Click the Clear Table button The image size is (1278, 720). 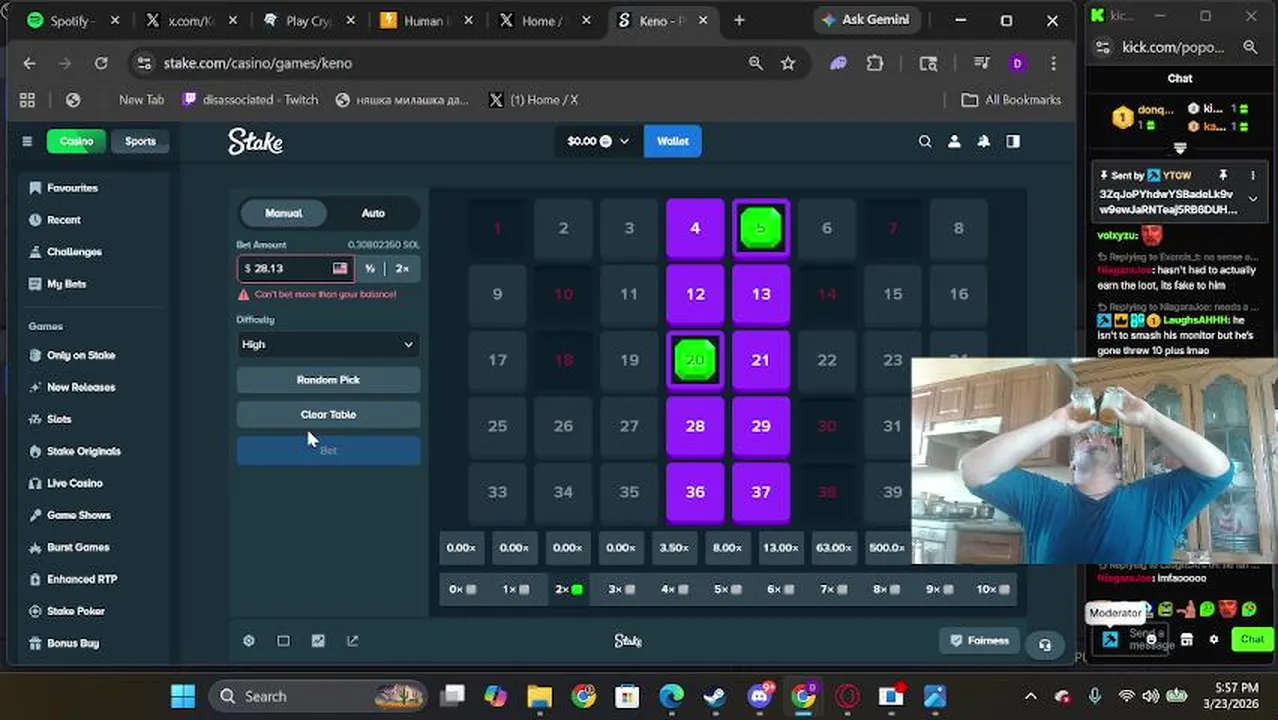328,414
